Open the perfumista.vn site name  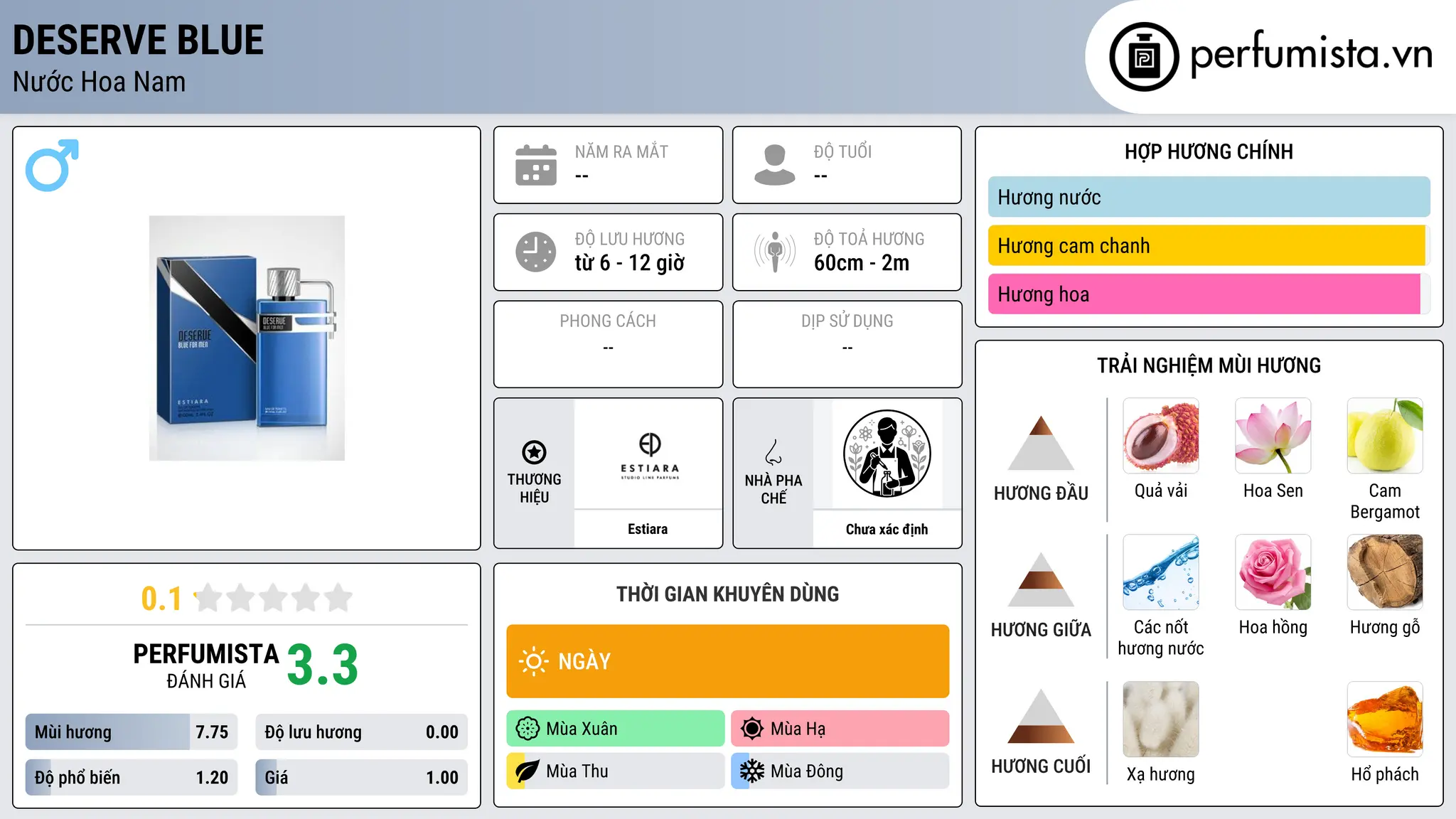pos(1312,54)
